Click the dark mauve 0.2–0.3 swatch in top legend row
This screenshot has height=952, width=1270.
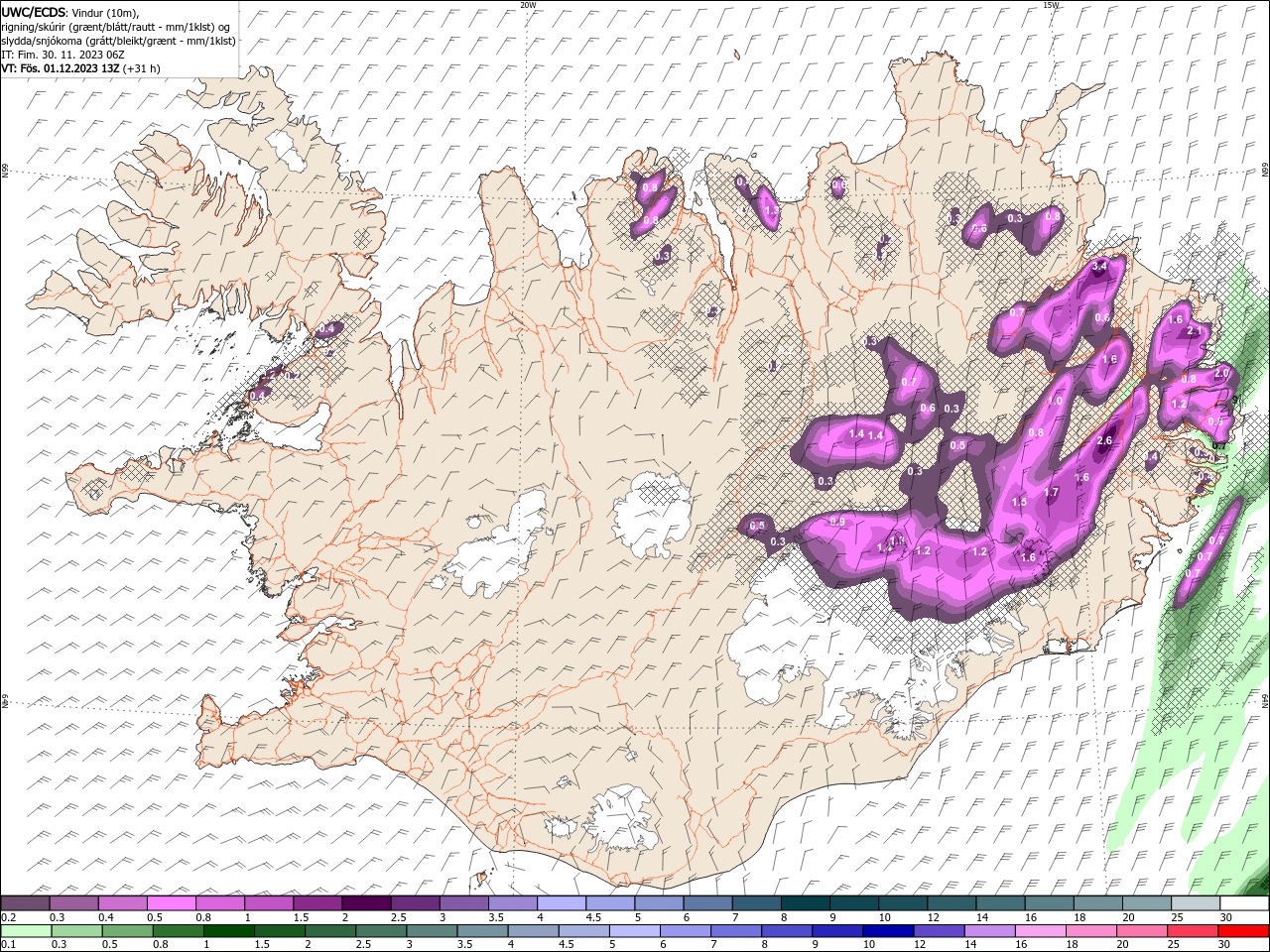coord(26,903)
